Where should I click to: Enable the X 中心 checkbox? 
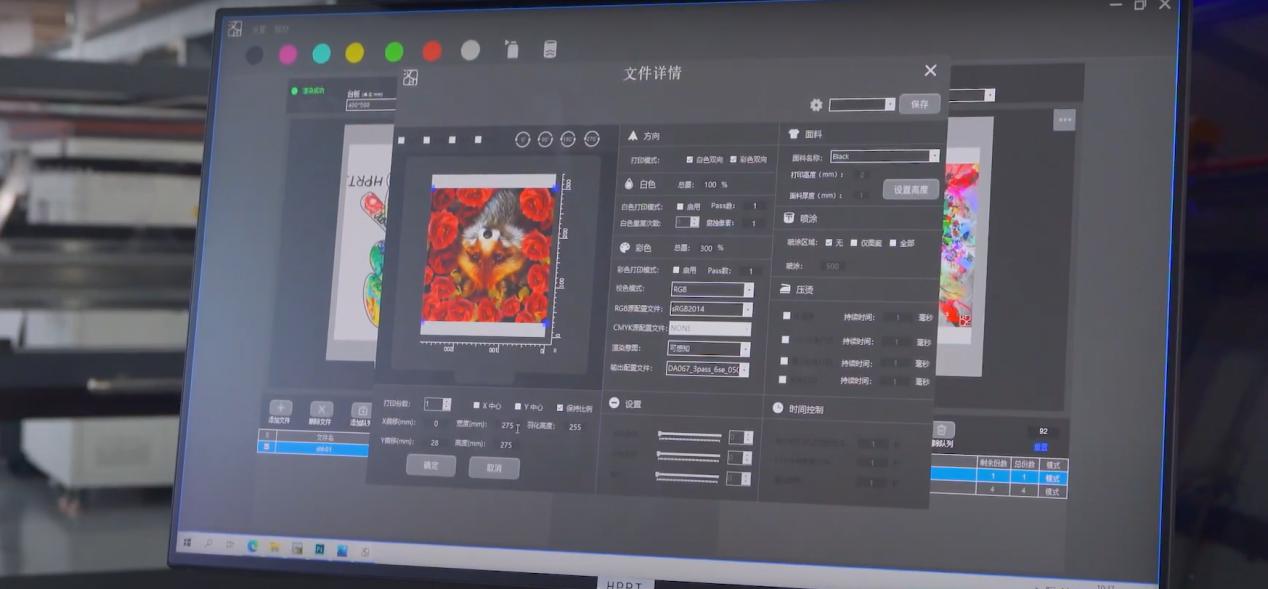click(477, 406)
